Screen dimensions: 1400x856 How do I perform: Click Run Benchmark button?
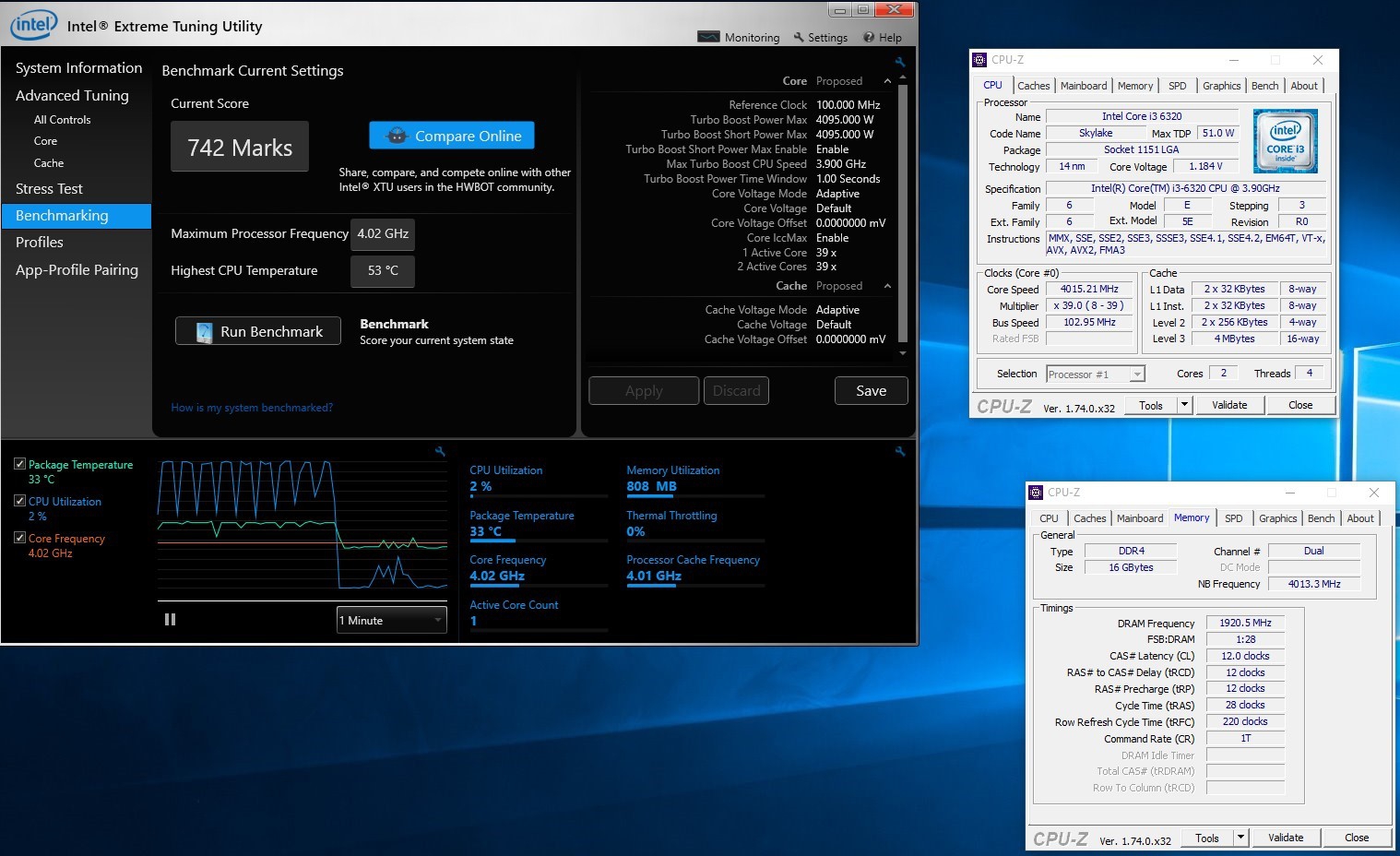[x=258, y=331]
